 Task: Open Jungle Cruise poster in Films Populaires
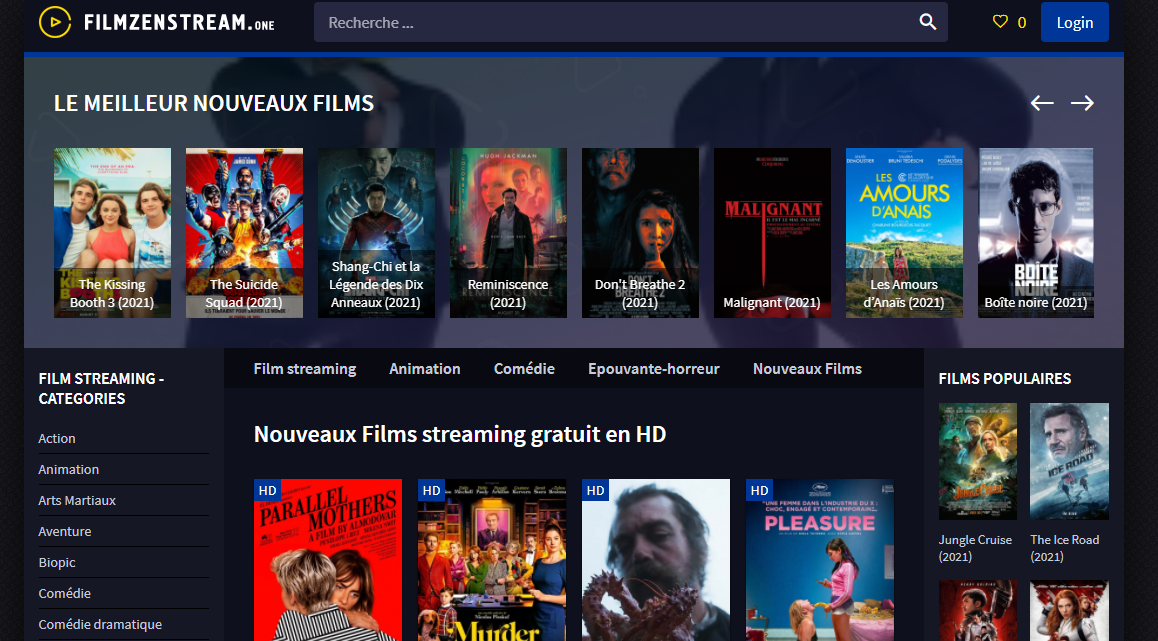pos(978,462)
